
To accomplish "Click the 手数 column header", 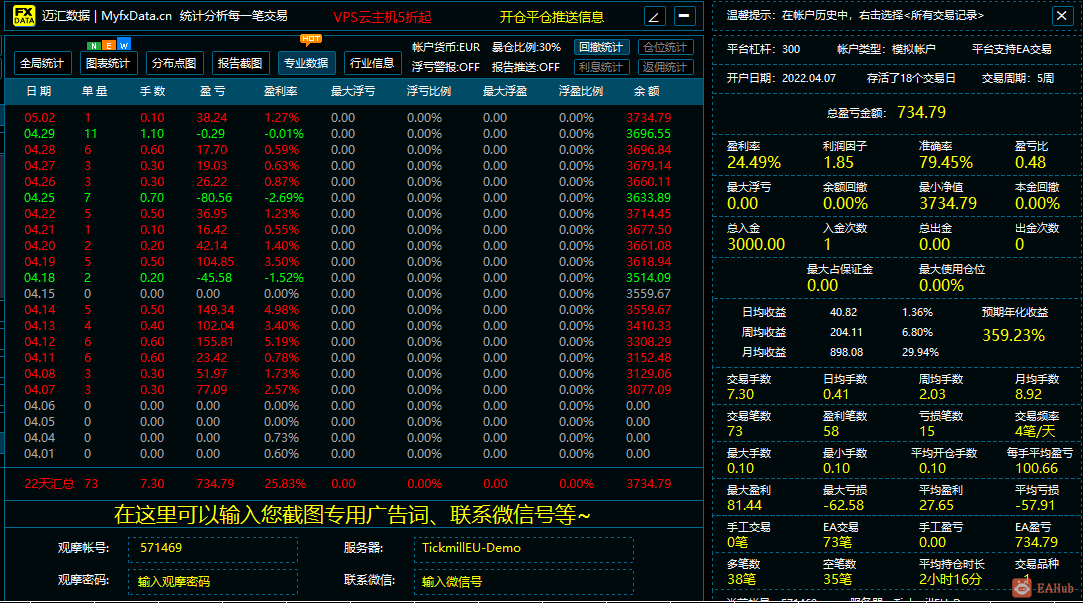I will click(153, 91).
